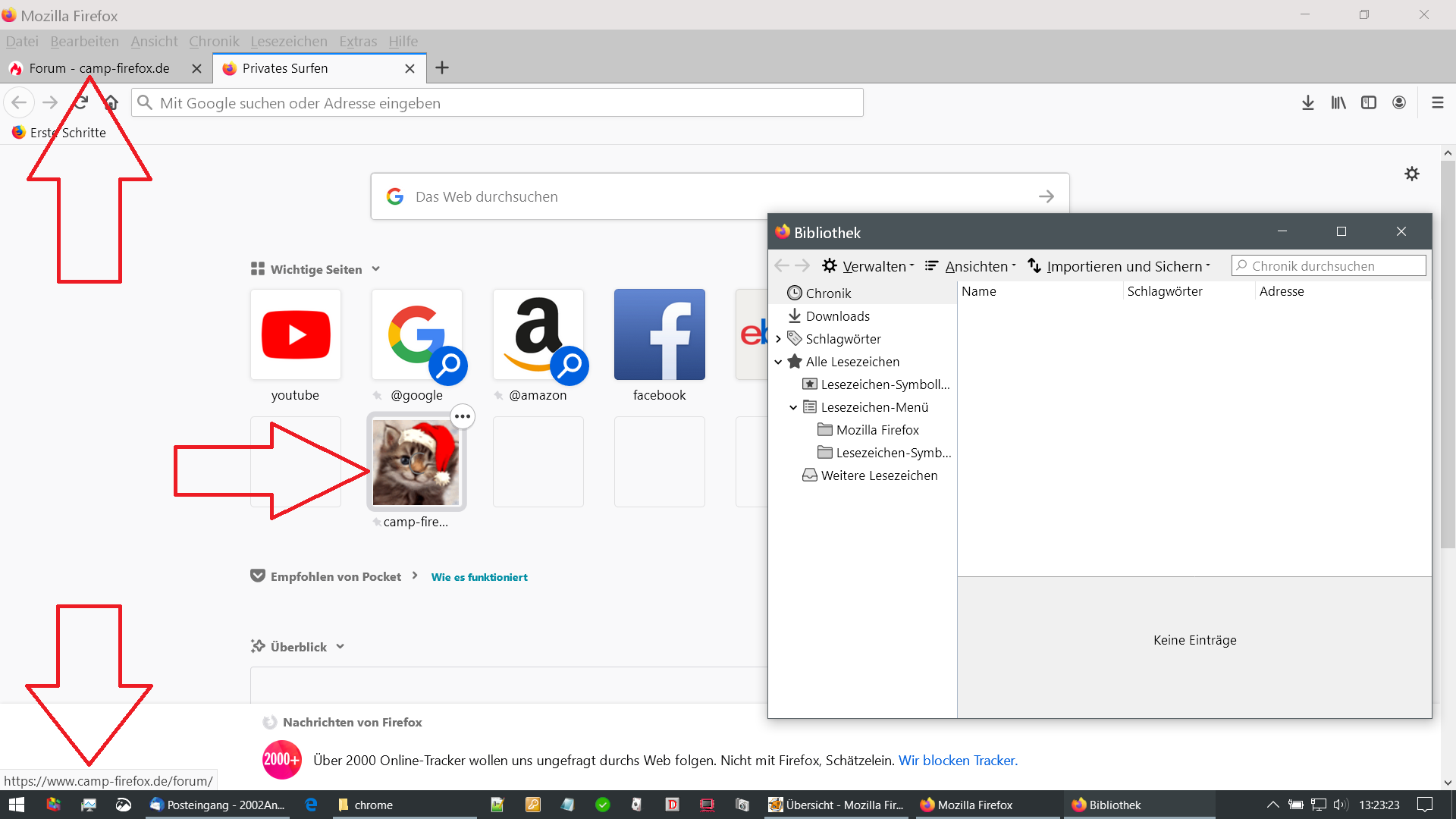Open the hamburger application menu

(x=1437, y=103)
